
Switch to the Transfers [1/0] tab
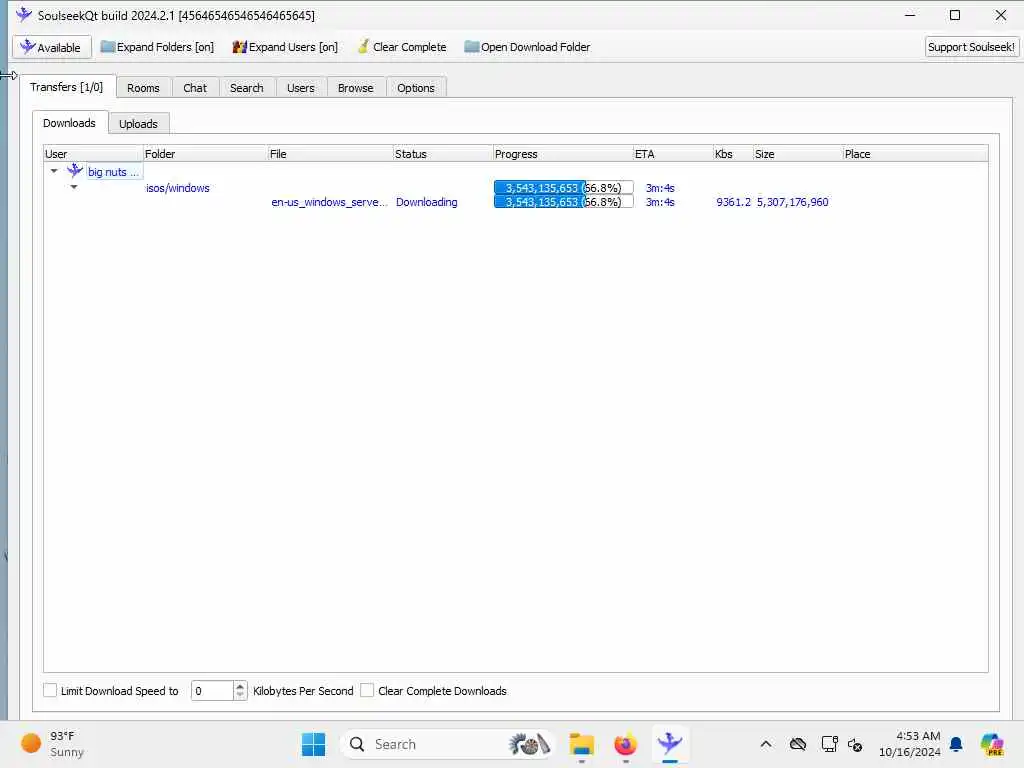(67, 87)
